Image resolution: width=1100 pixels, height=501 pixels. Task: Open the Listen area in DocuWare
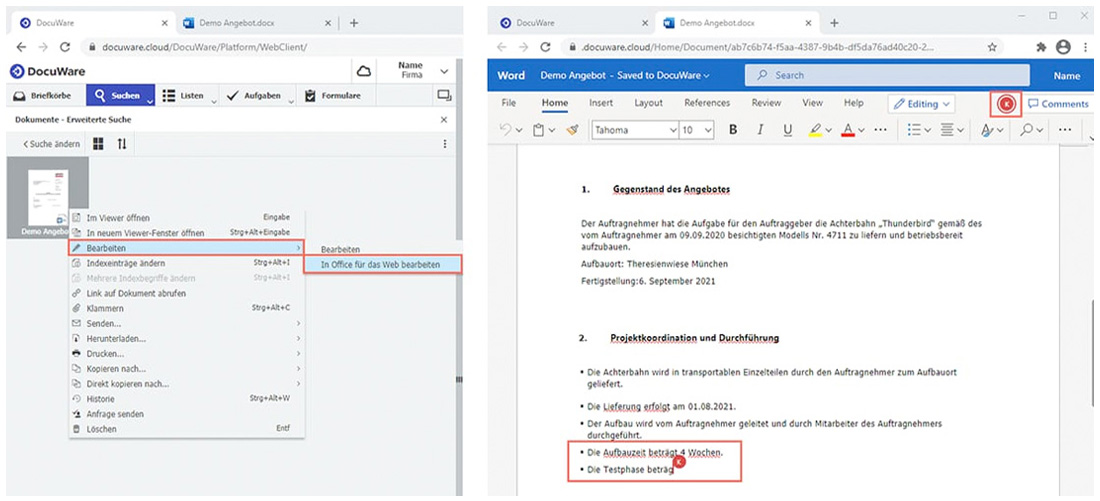tap(183, 95)
